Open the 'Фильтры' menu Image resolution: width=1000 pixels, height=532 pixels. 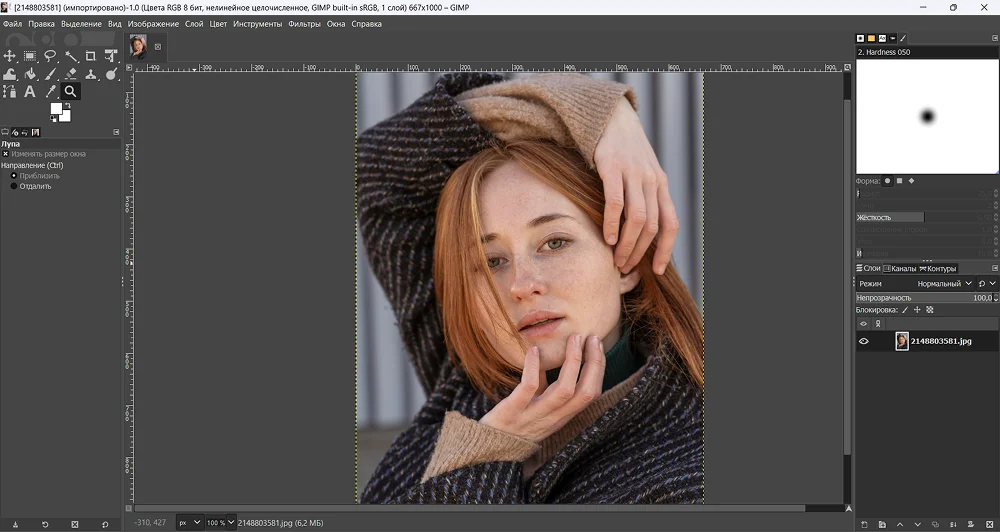304,24
